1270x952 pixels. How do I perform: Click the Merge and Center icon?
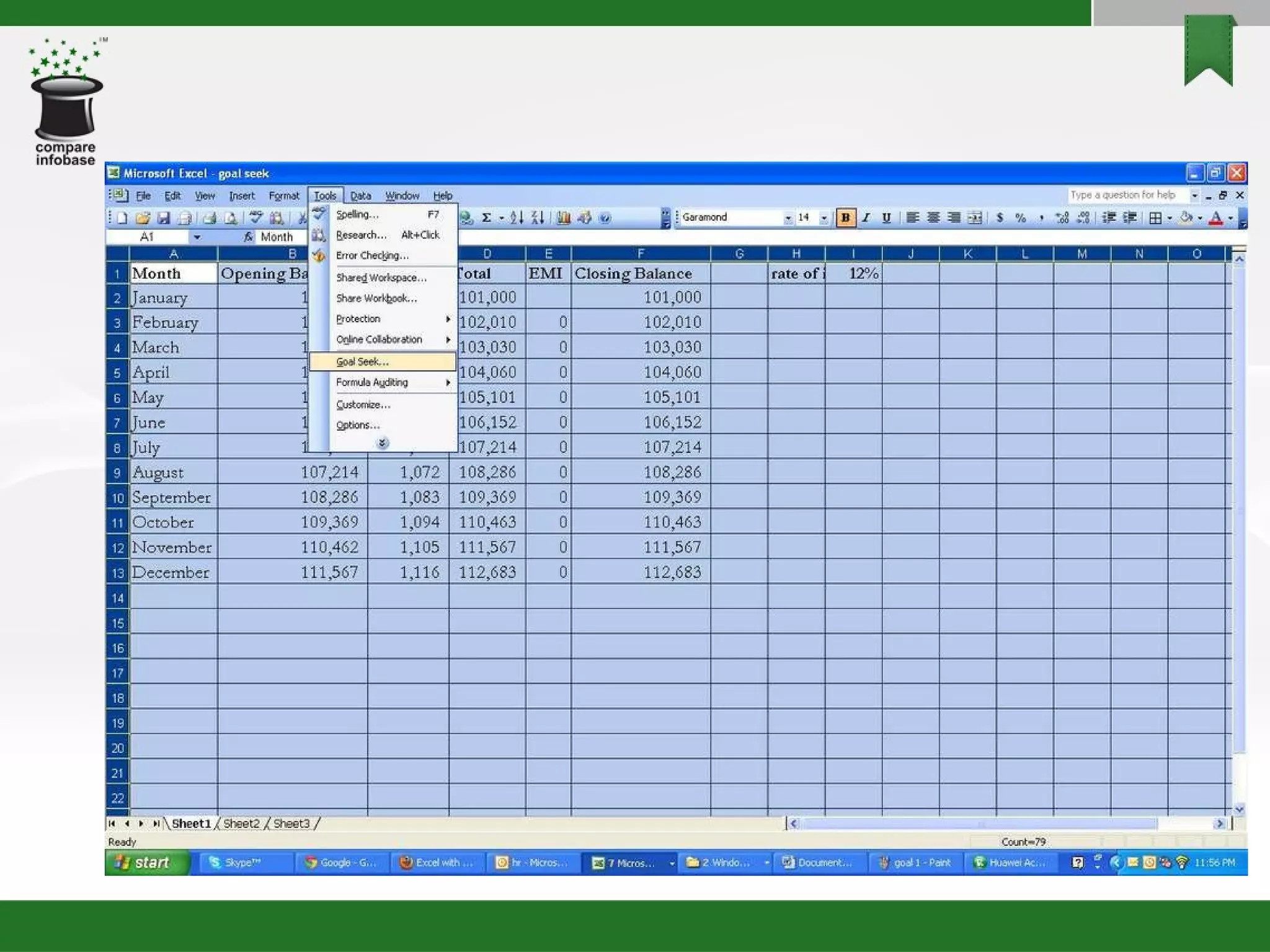click(975, 218)
